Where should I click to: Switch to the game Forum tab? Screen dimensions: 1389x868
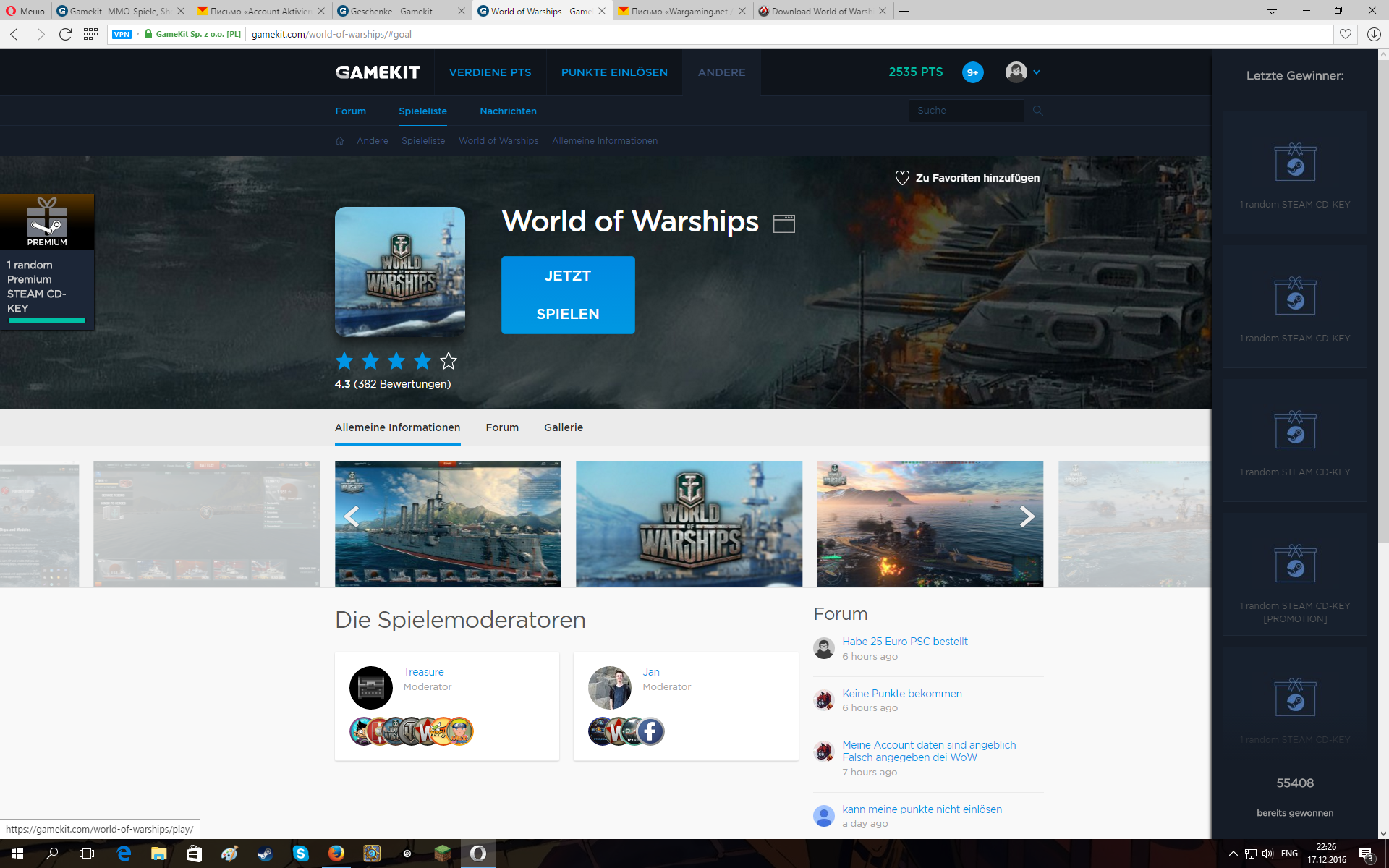coord(502,427)
